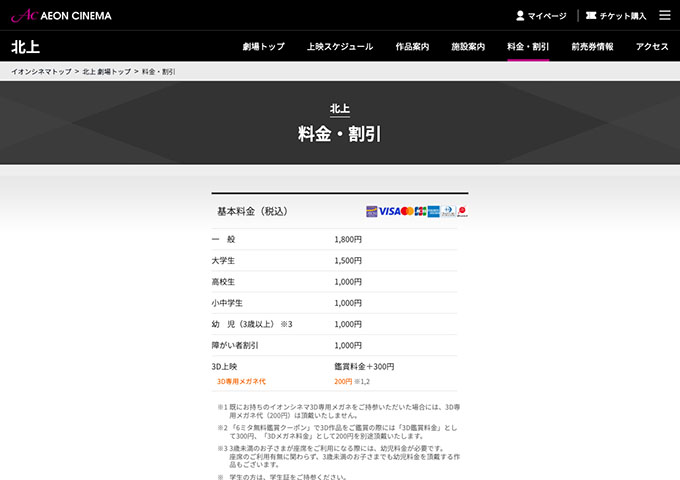This screenshot has width=680, height=480.
Task: Open 上映スケジュール tab
Action: click(340, 46)
